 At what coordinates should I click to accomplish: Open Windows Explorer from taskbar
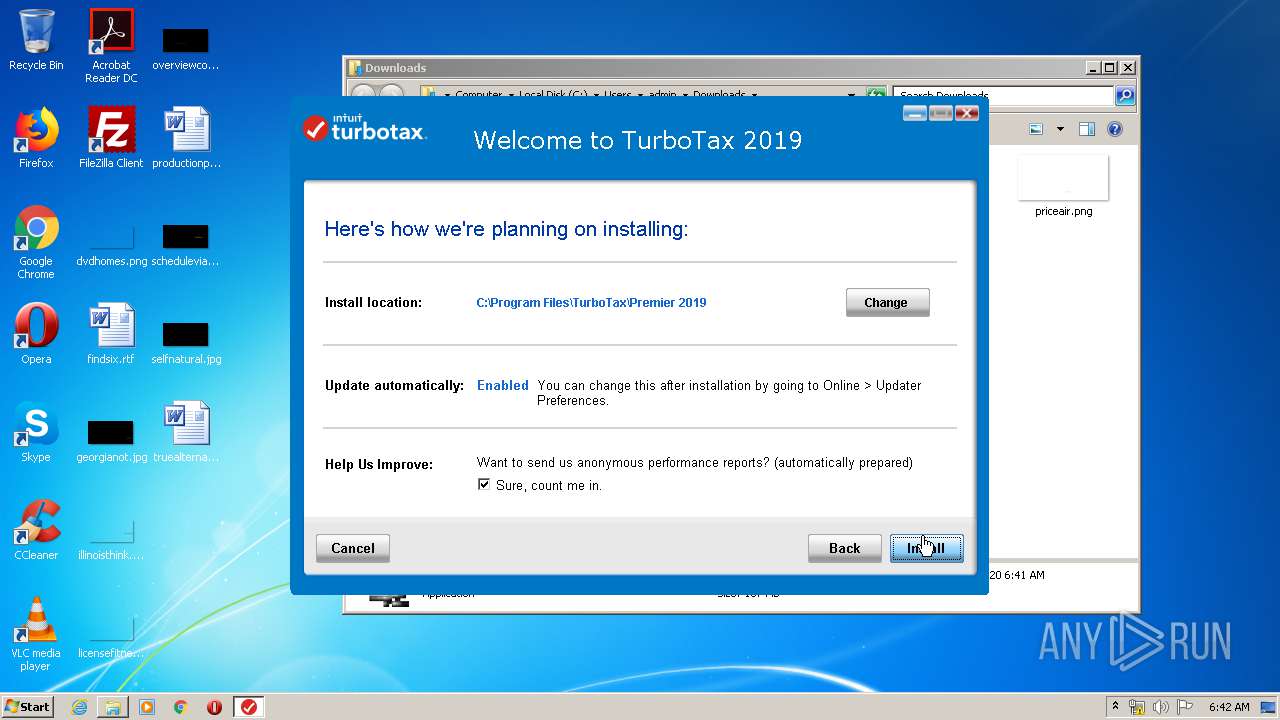click(113, 707)
